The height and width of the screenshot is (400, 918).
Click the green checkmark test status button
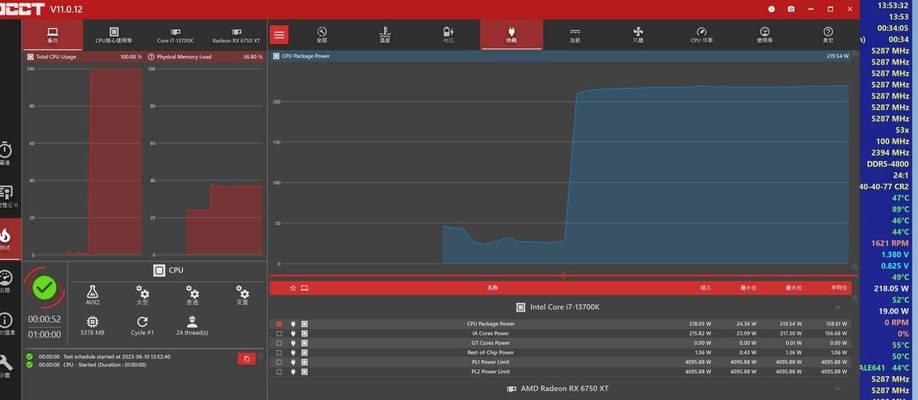[x=44, y=287]
